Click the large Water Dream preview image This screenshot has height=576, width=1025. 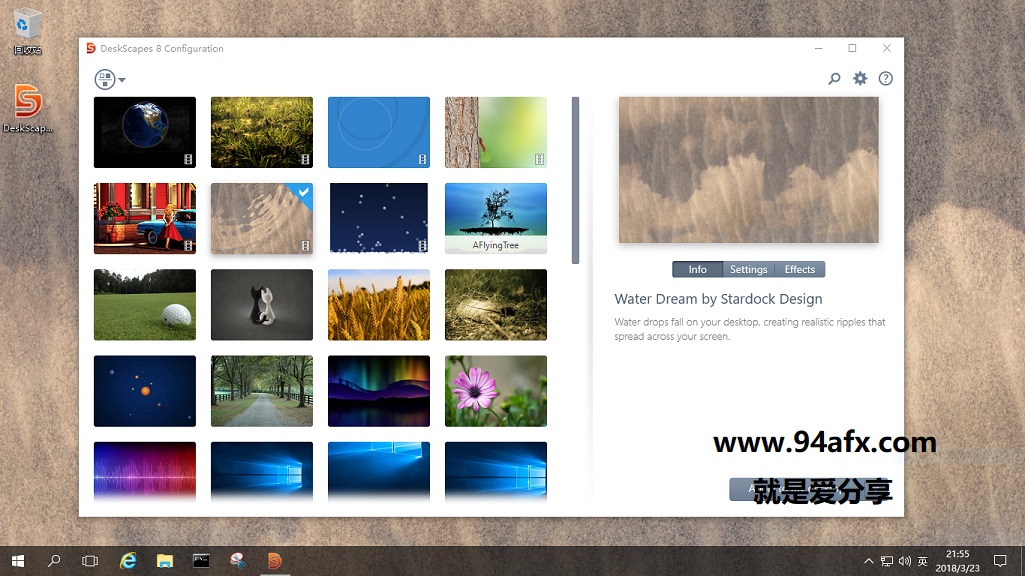pos(748,170)
